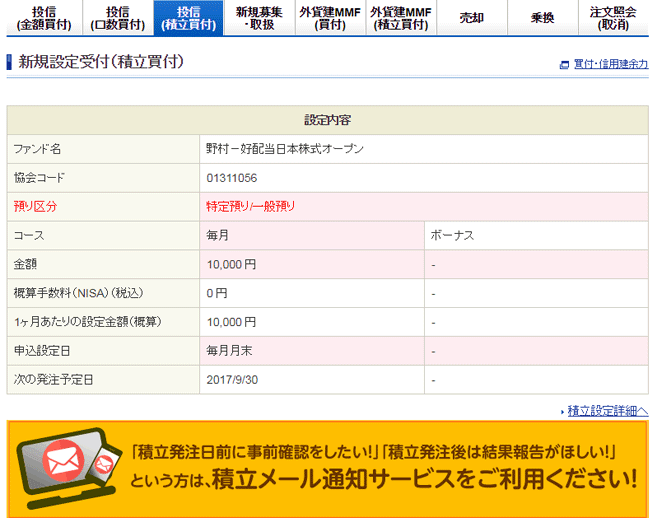Click the small envelope icon on the phone
Screen dimensions: 658x518
103,464
